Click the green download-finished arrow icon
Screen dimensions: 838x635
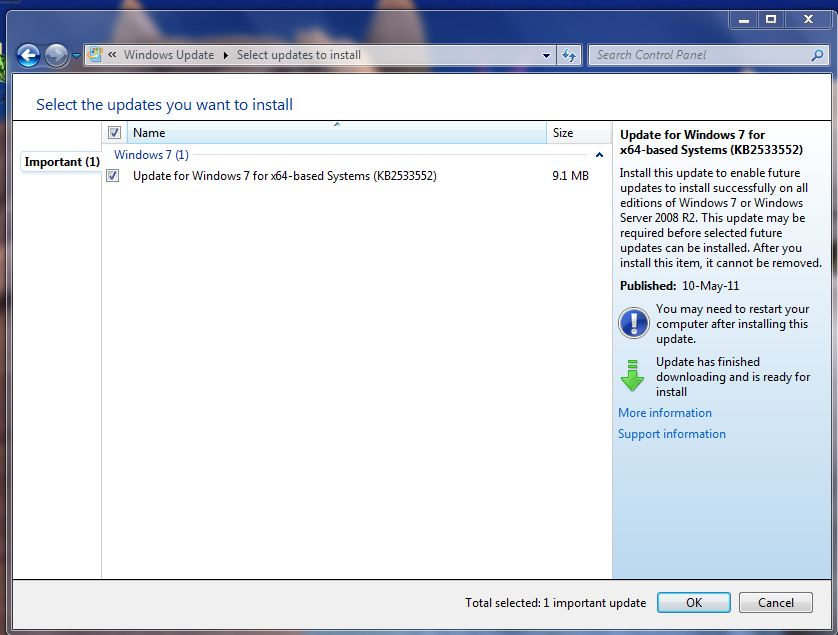point(633,377)
